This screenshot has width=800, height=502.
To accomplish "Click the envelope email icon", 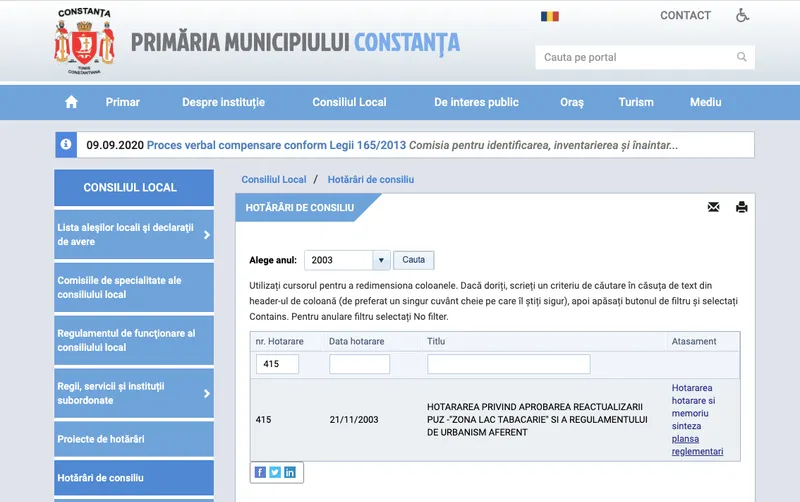I will tap(713, 207).
